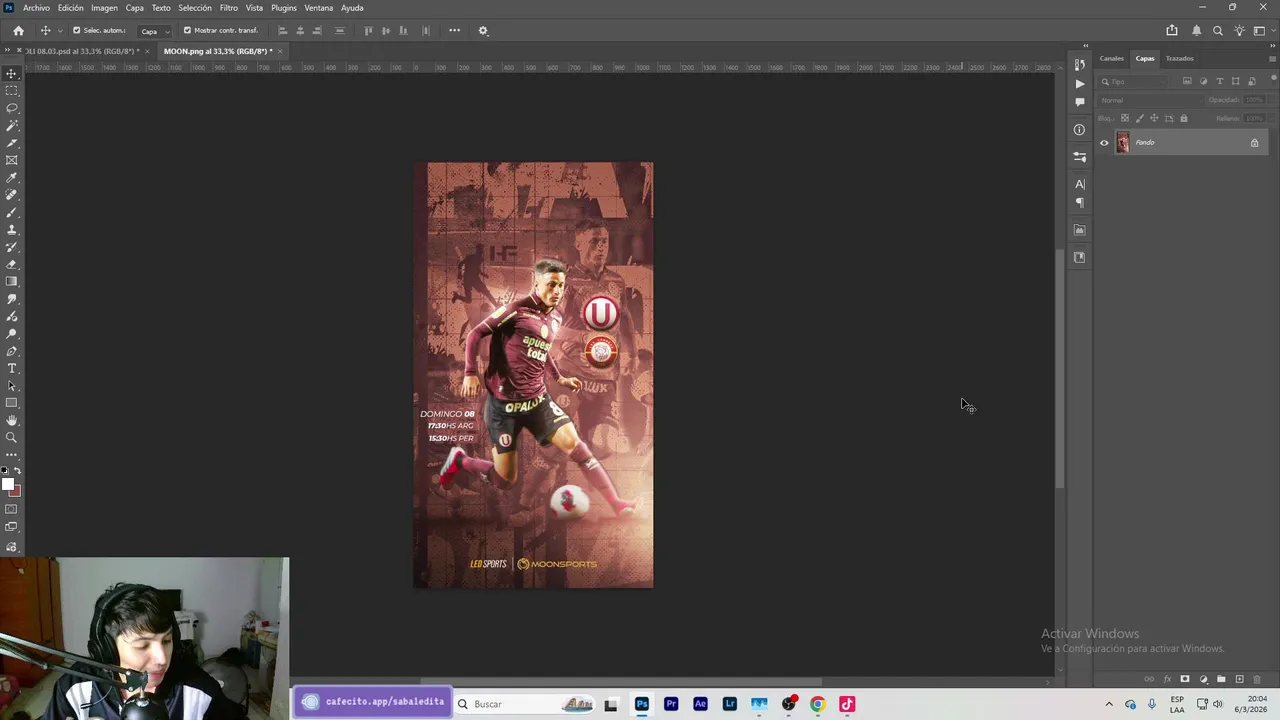Show hidden system tray icons chevron
The image size is (1280, 720).
(x=1108, y=704)
